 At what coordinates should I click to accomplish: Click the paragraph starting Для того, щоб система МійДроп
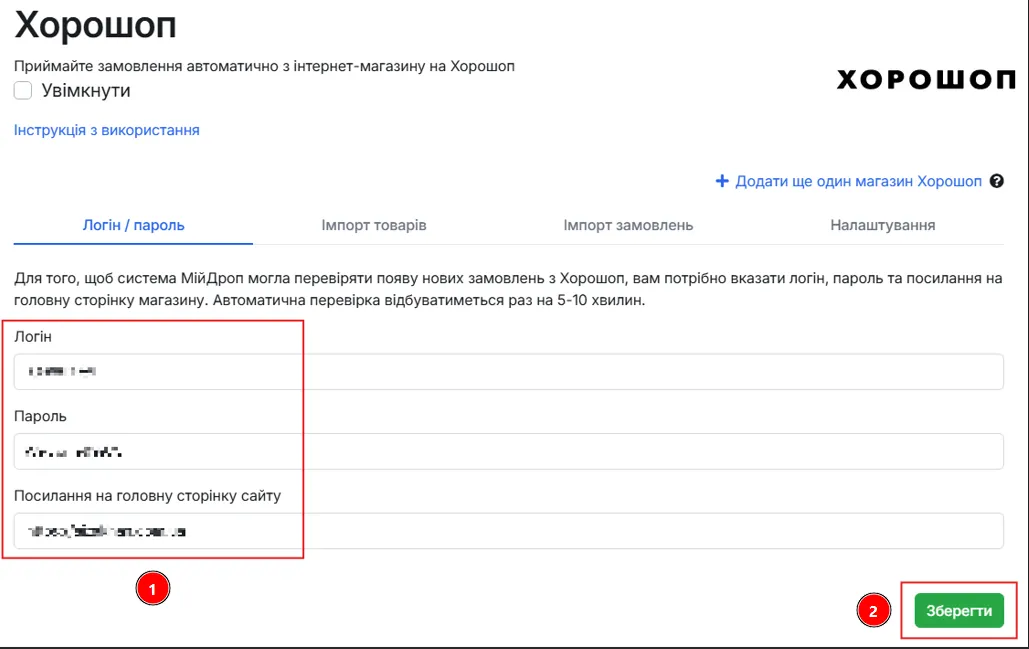pyautogui.click(x=508, y=289)
